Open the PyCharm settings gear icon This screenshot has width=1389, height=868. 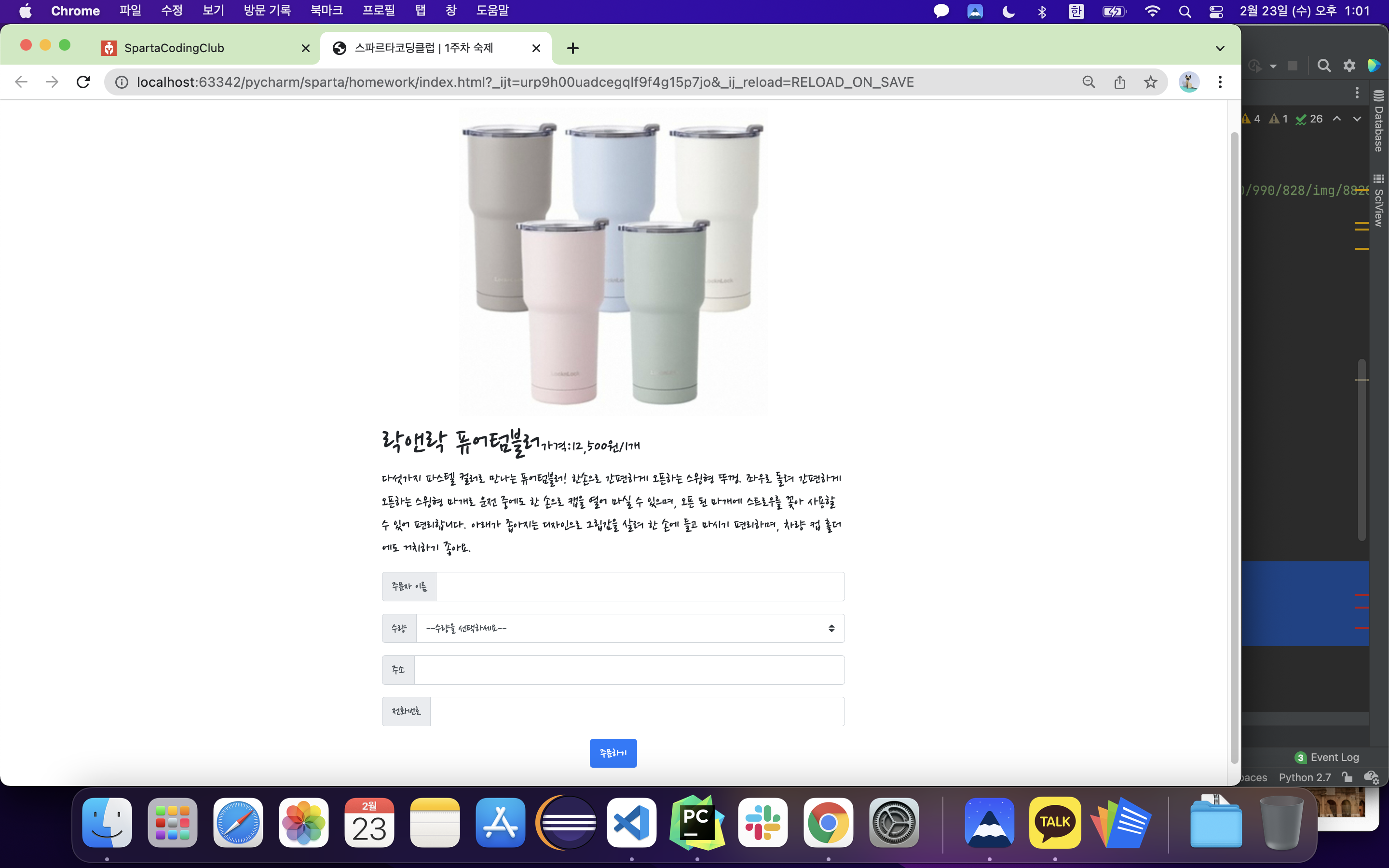[x=1349, y=66]
